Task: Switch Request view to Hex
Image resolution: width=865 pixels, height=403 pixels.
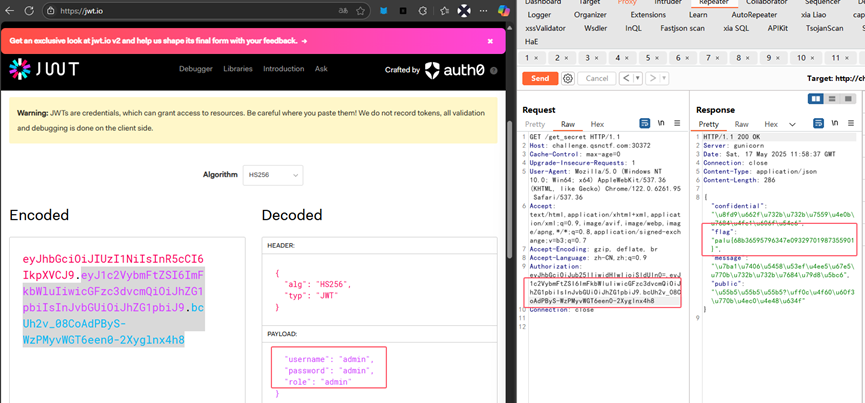Action: pos(597,124)
